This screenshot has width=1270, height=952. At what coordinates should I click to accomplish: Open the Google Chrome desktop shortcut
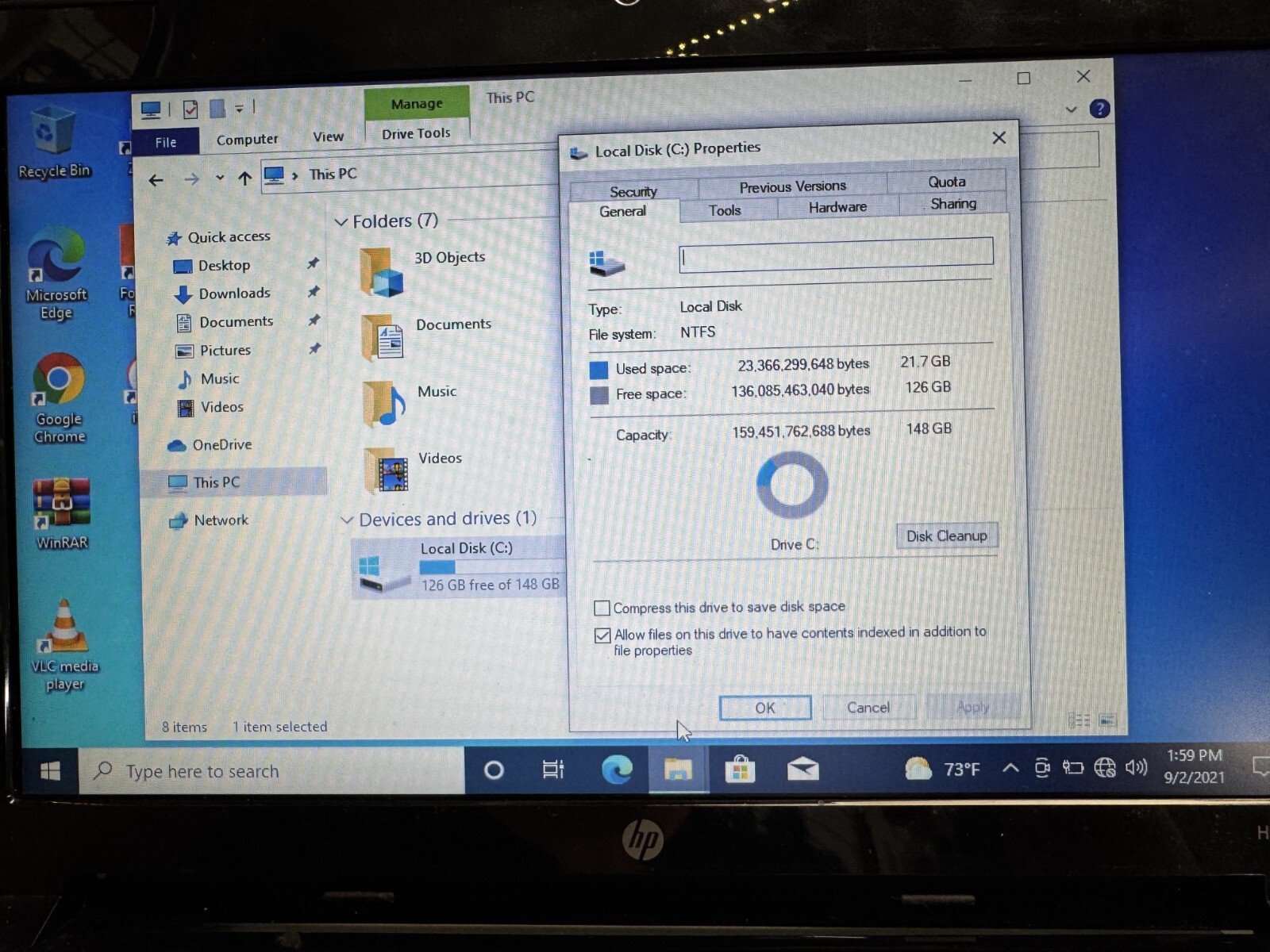(59, 398)
